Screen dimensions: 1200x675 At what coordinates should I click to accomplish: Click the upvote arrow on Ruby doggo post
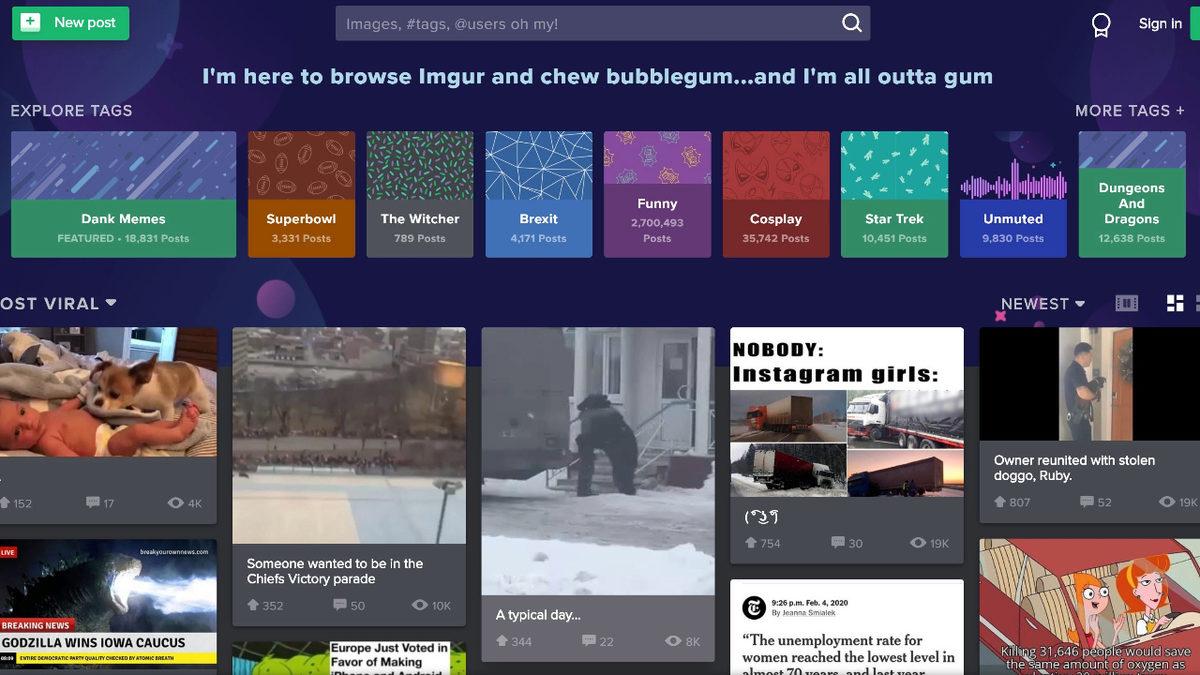pos(1000,502)
